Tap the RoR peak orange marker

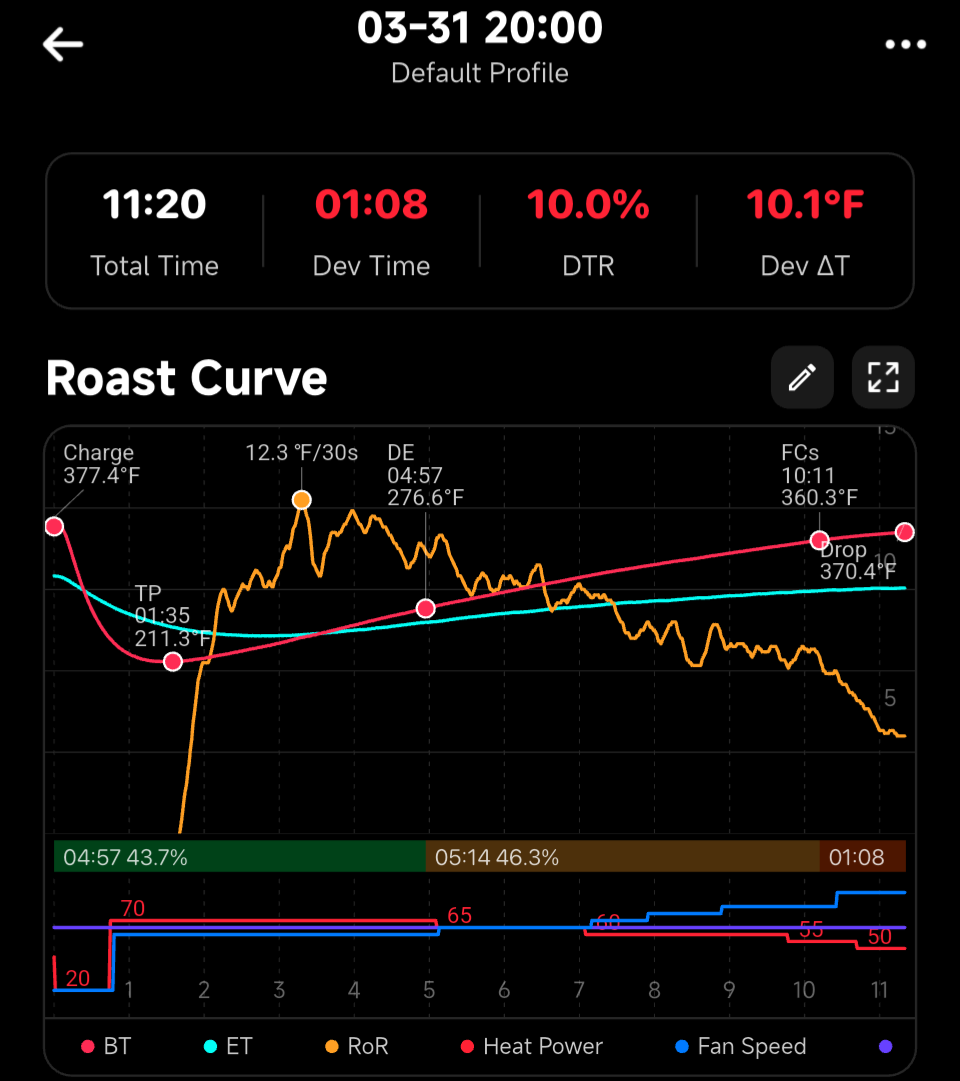[x=301, y=499]
